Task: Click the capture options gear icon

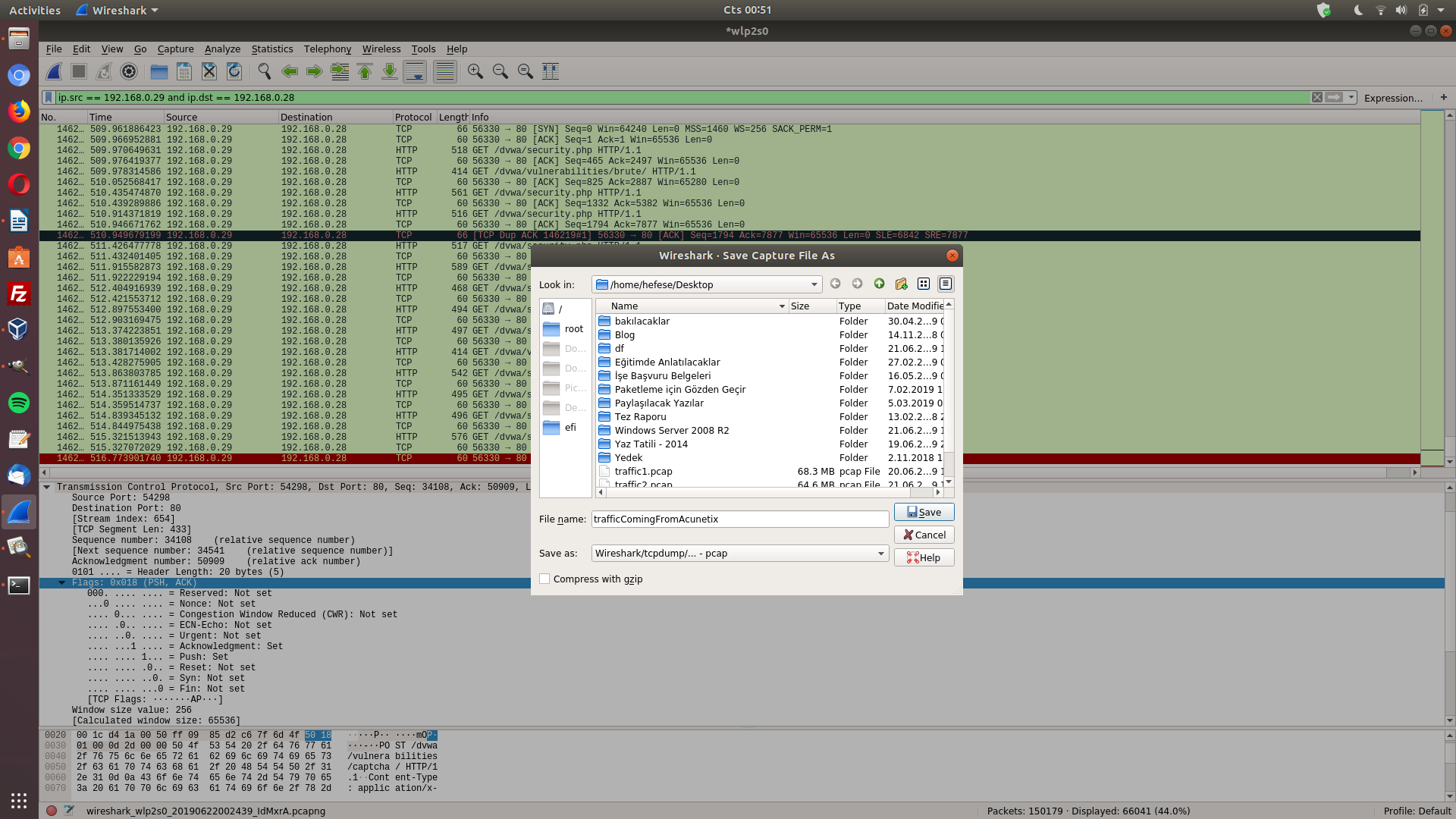Action: pos(129,71)
